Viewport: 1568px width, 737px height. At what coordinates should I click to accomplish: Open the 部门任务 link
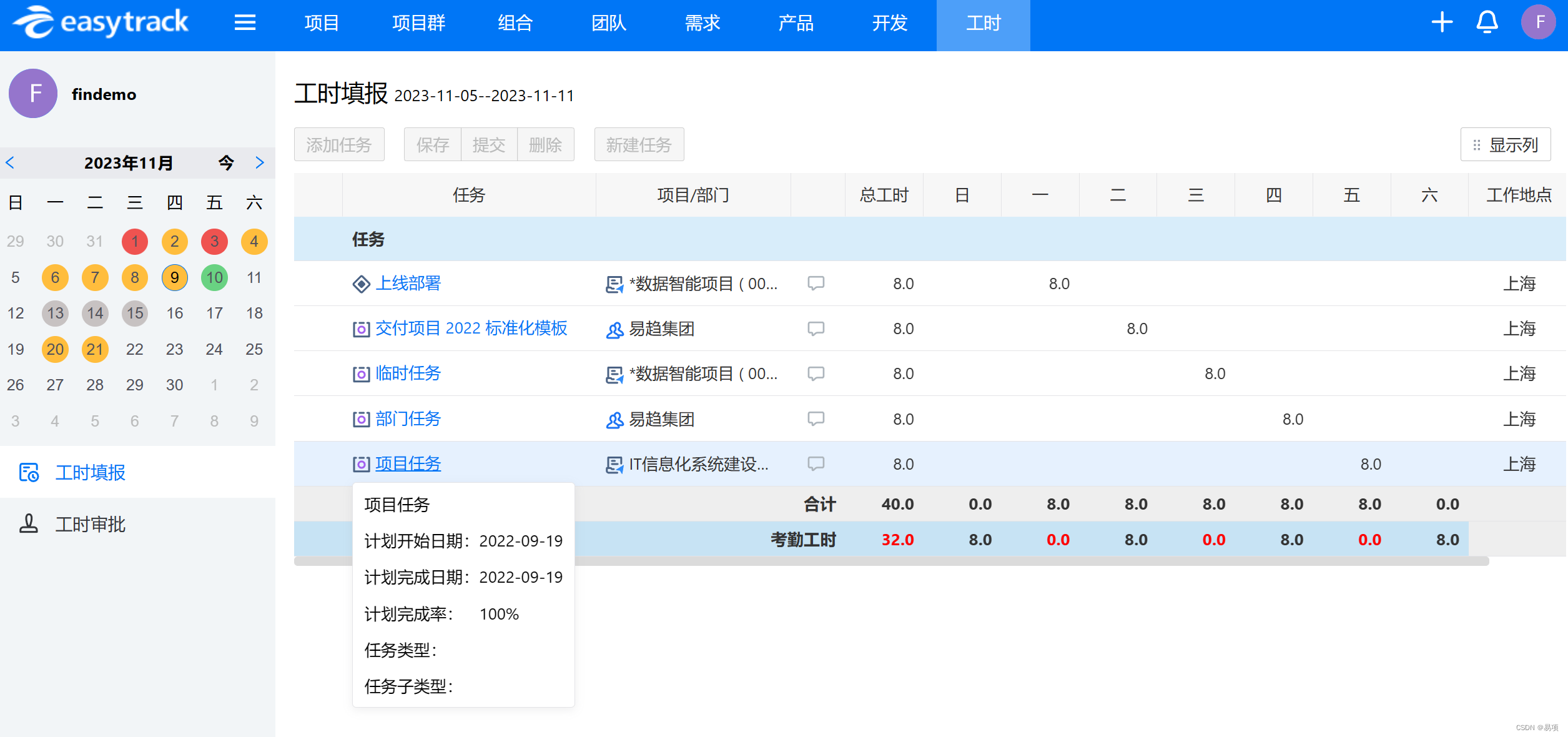click(x=408, y=418)
